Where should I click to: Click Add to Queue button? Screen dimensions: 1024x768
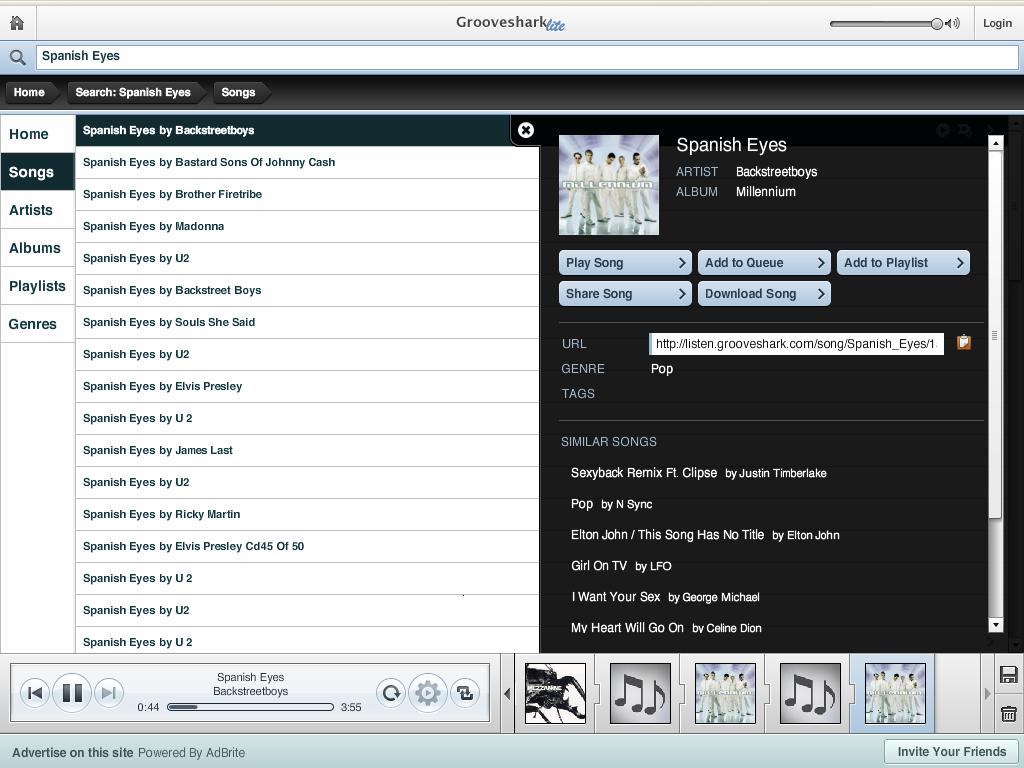point(764,263)
